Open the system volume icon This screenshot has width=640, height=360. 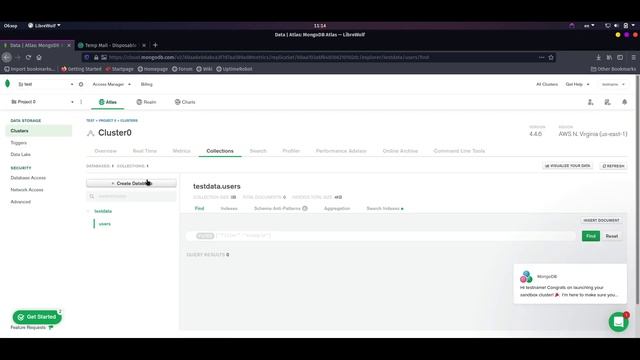point(616,26)
